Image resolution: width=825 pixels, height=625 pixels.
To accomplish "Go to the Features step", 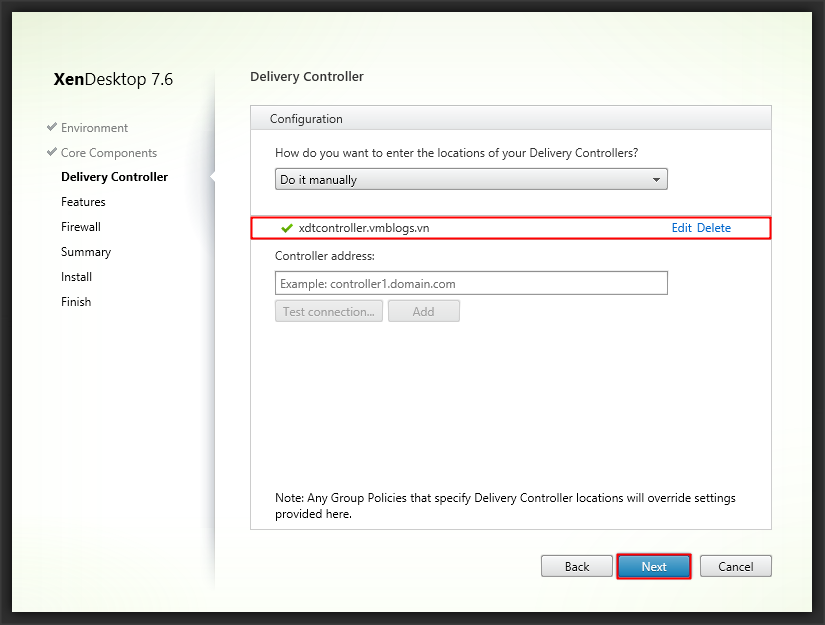I will tap(83, 202).
